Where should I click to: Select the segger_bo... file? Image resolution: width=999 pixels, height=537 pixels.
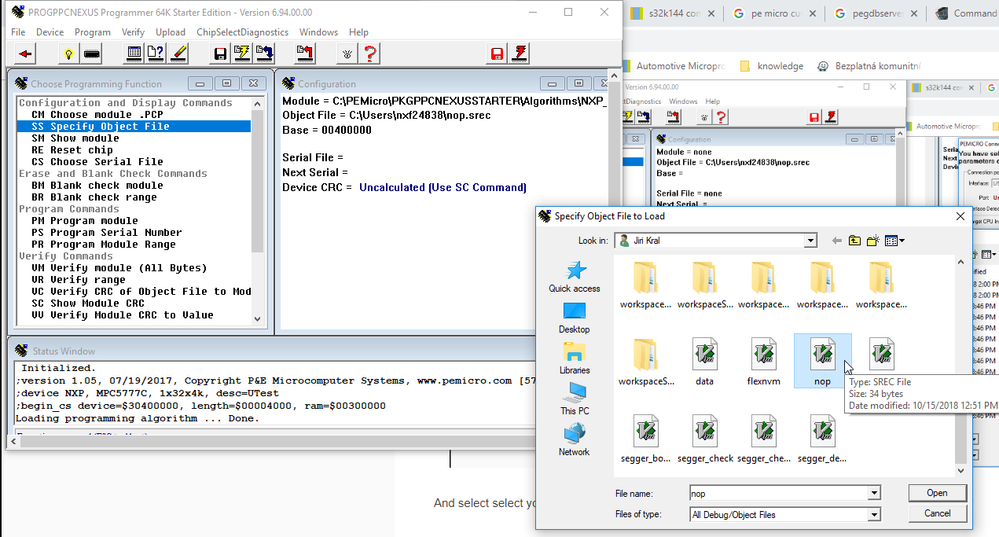[x=645, y=439]
